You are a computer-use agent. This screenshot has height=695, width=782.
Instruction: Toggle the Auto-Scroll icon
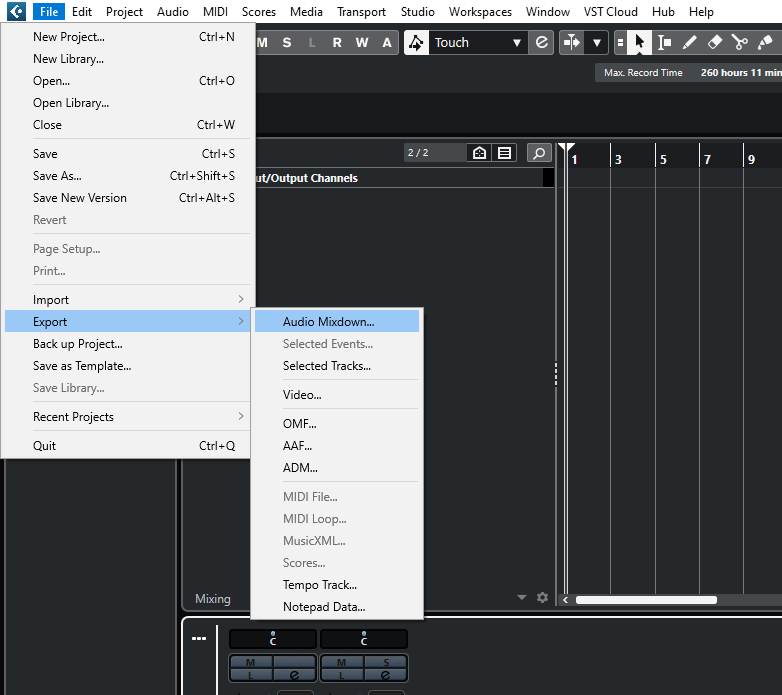pos(572,42)
